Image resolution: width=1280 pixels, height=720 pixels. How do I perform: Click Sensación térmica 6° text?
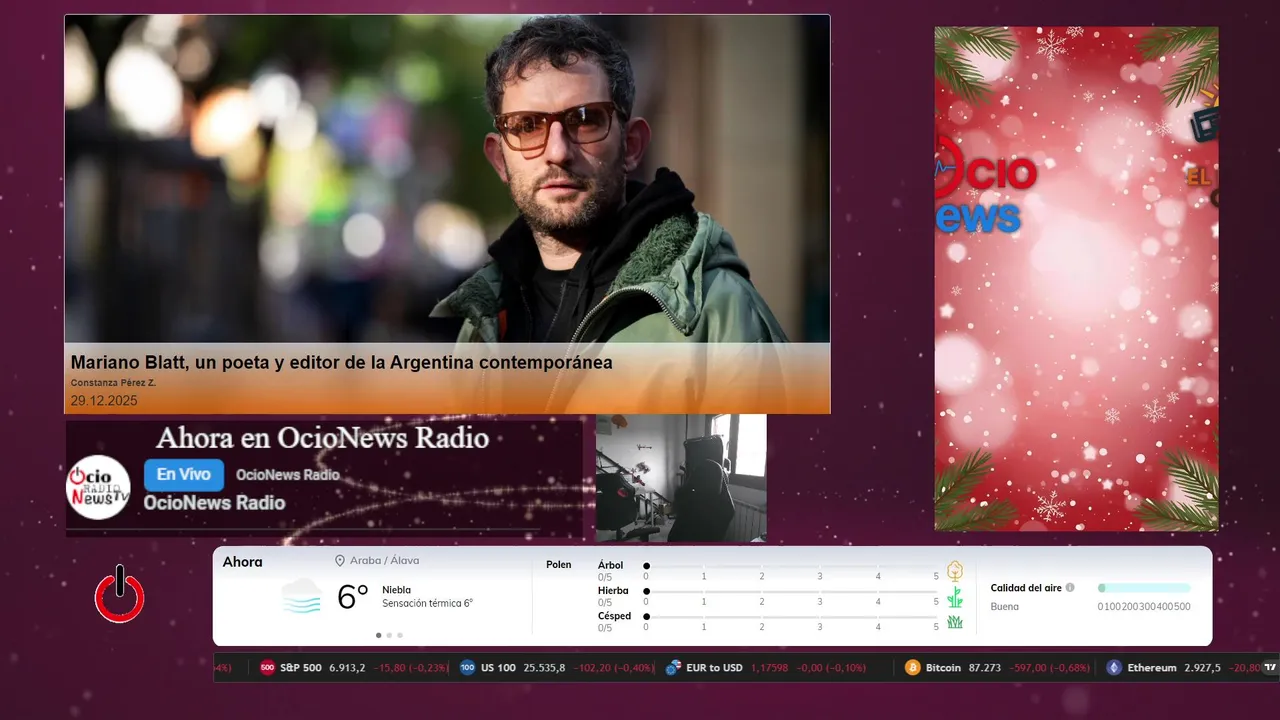pyautogui.click(x=427, y=603)
